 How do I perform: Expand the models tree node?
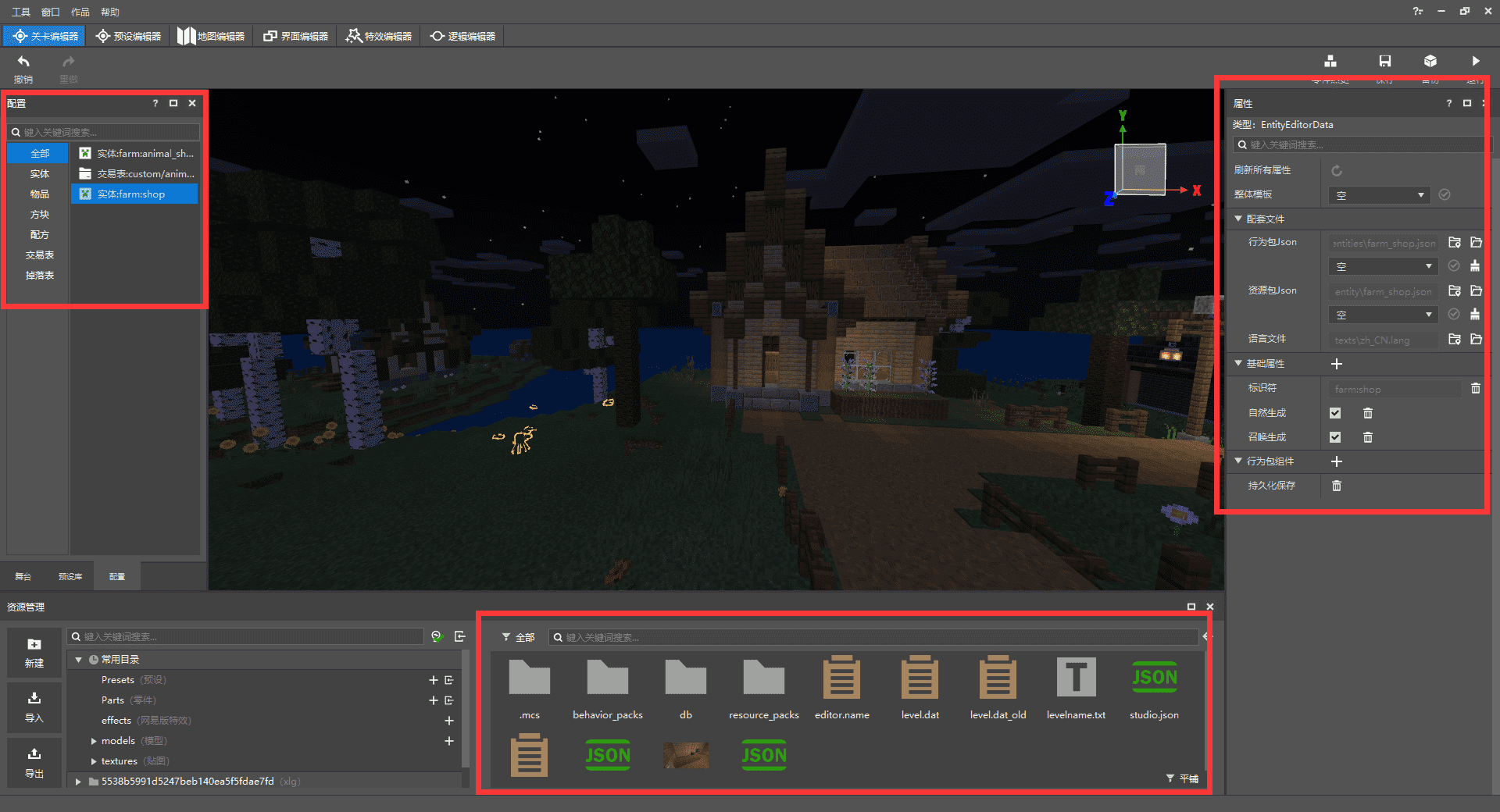[x=94, y=741]
